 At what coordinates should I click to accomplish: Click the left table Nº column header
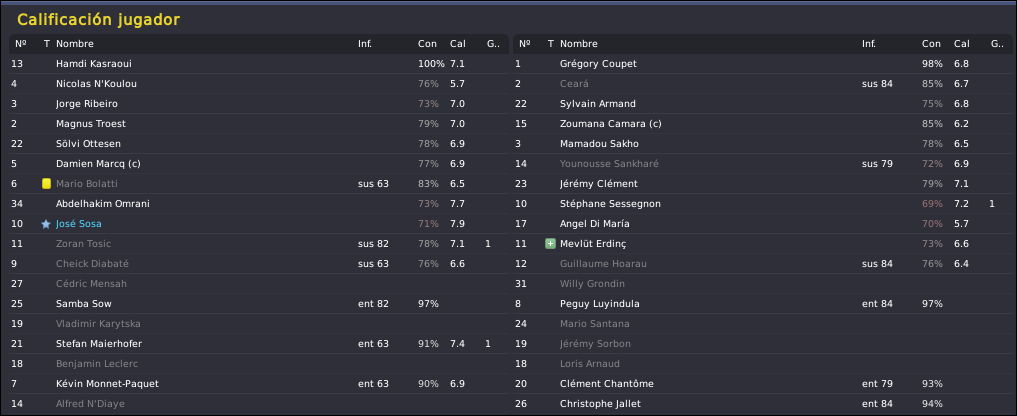tap(21, 44)
